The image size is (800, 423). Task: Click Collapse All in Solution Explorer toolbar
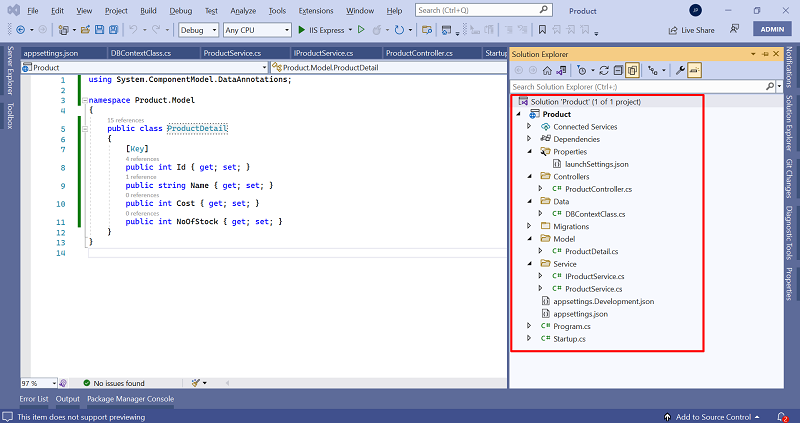[618, 71]
